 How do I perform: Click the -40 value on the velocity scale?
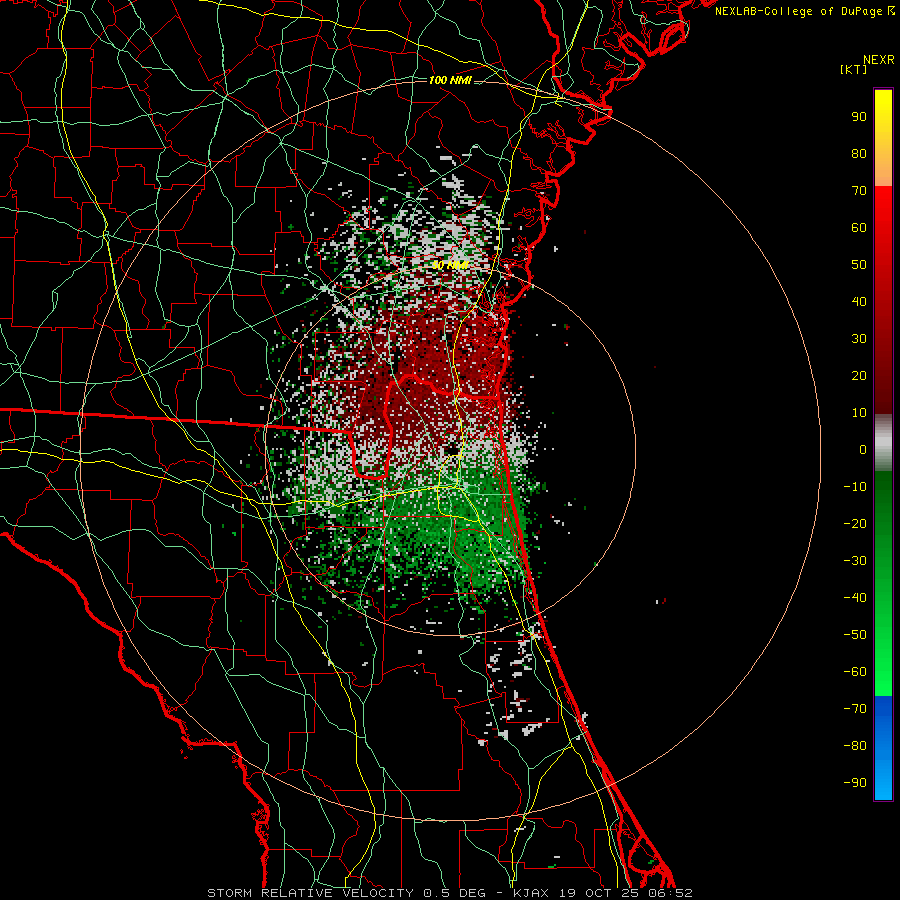[855, 598]
